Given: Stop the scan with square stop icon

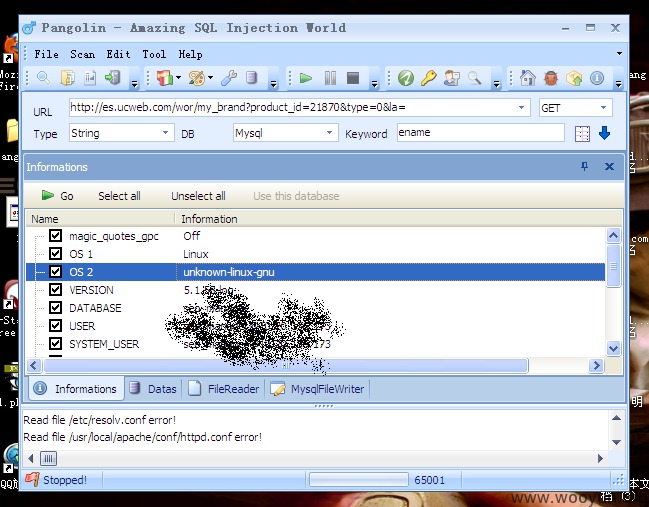Looking at the screenshot, I should [353, 78].
